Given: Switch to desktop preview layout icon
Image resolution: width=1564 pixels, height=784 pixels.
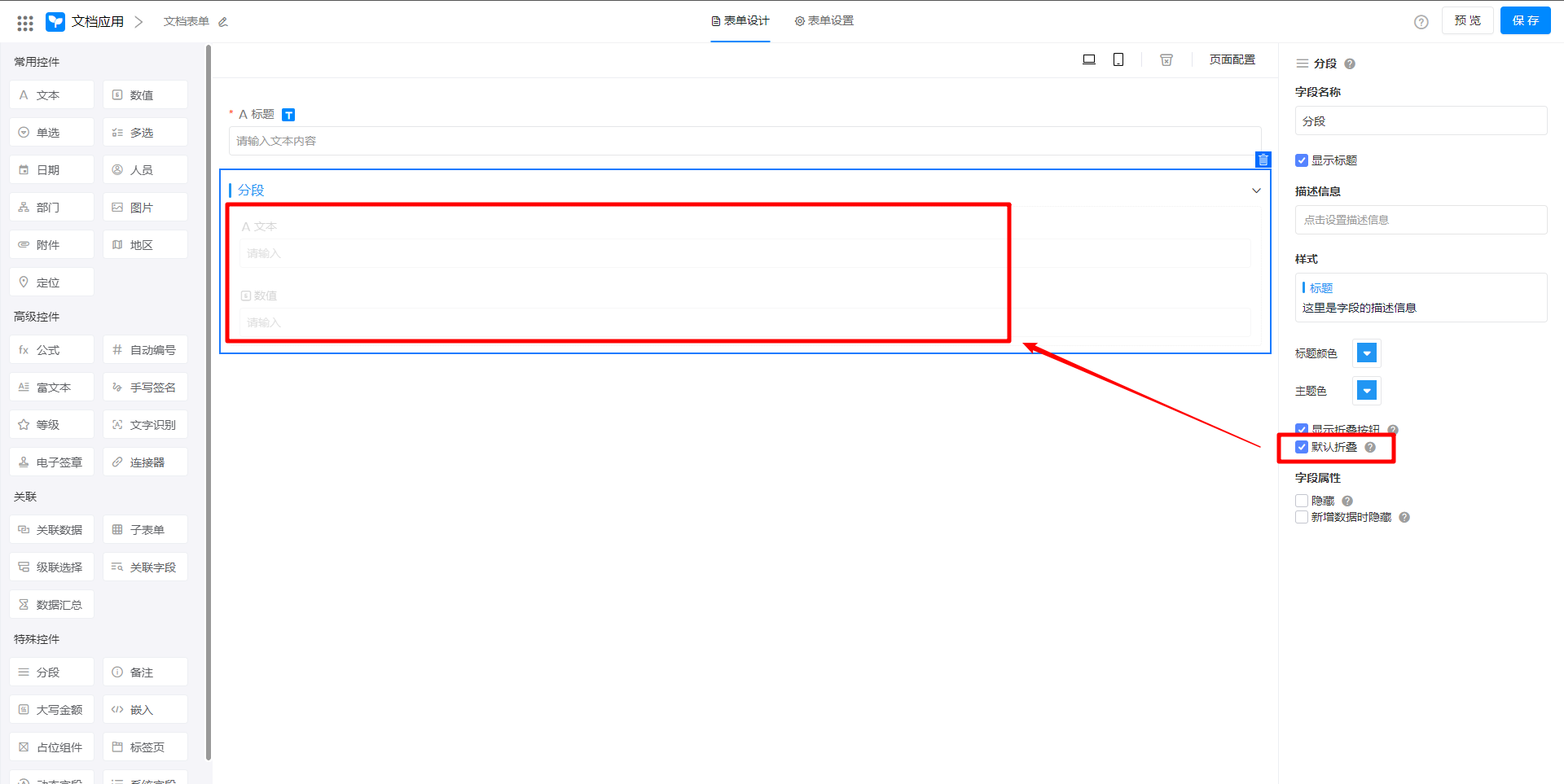Looking at the screenshot, I should click(x=1089, y=59).
